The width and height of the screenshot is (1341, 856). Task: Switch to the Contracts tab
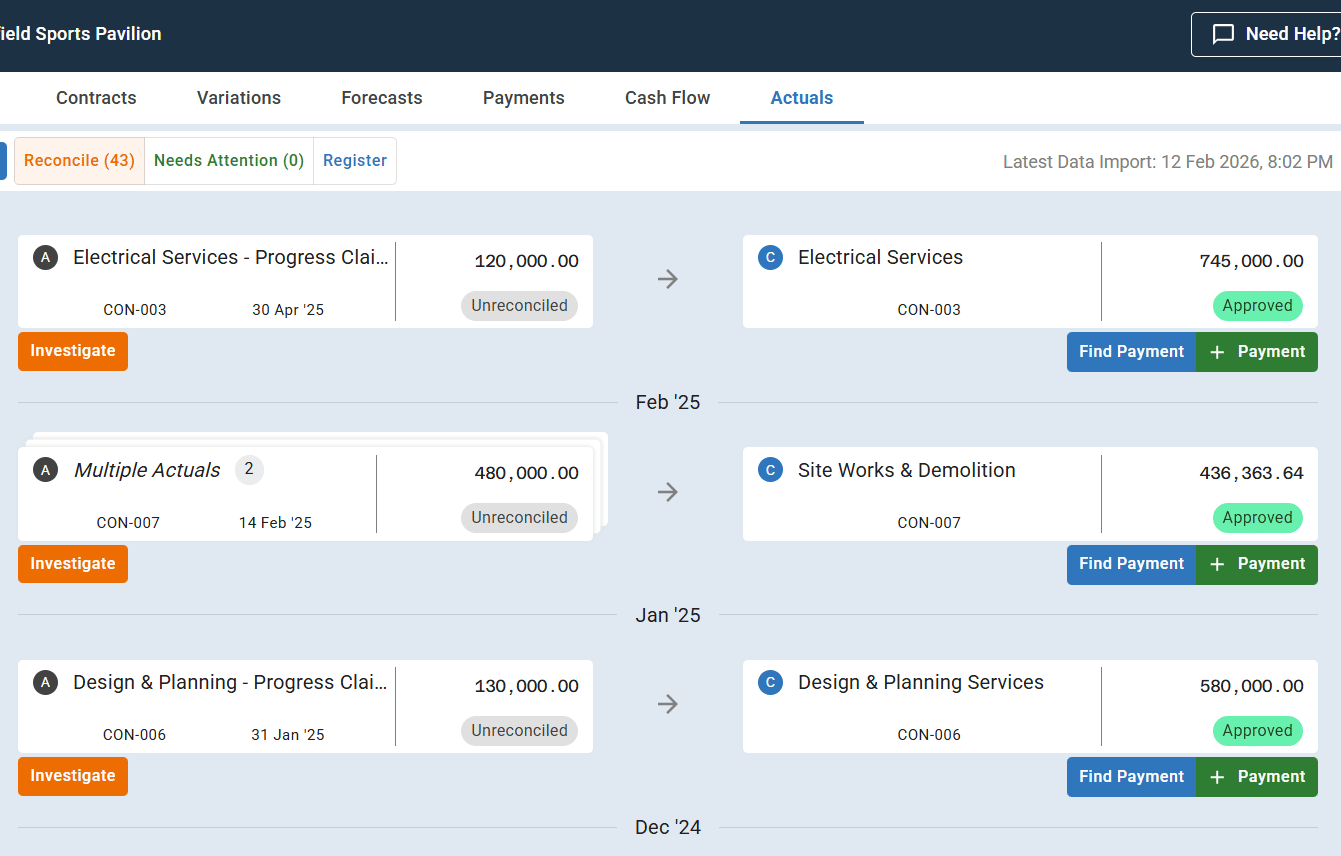96,98
